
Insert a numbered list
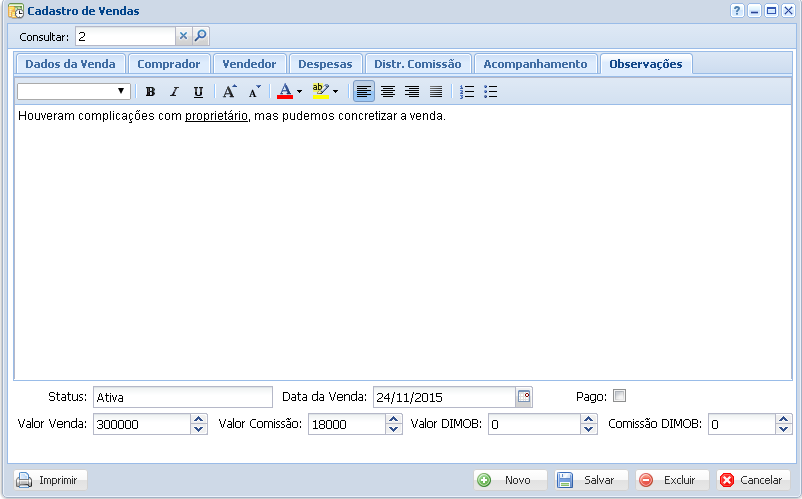(466, 91)
